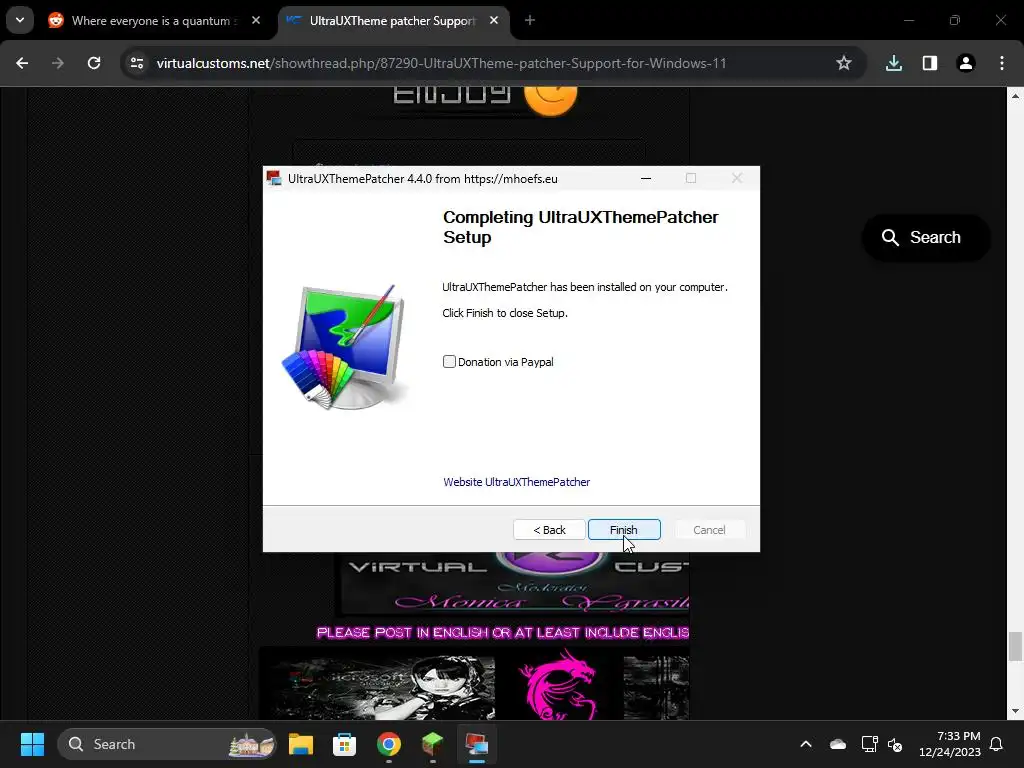Toggle the Chrome side panel icon

pos(930,63)
